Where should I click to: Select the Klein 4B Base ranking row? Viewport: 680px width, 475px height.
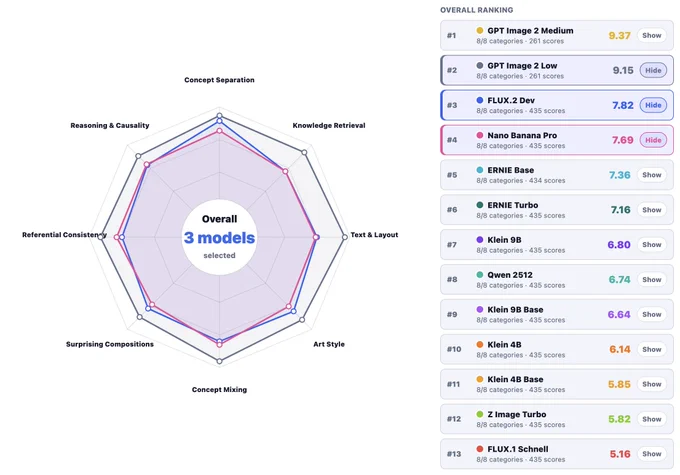click(x=557, y=384)
